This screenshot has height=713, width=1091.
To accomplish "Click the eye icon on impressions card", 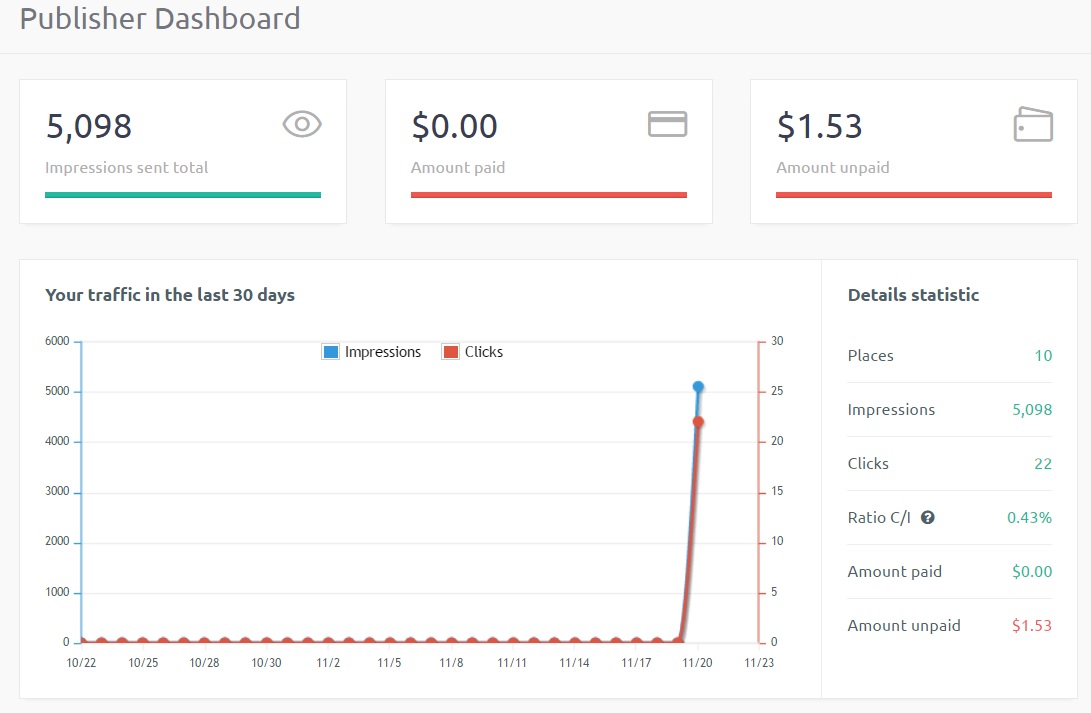I will click(x=302, y=125).
